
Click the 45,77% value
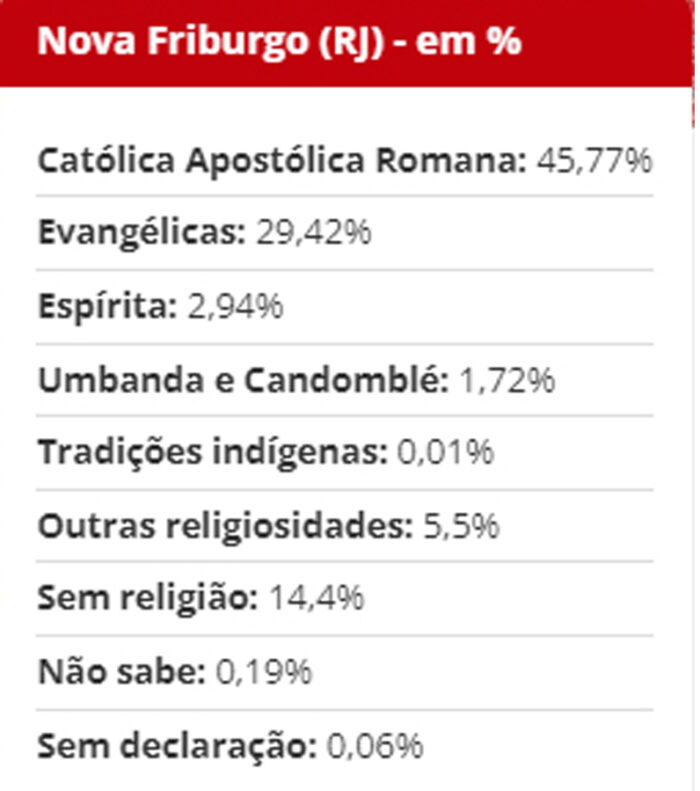(593, 160)
